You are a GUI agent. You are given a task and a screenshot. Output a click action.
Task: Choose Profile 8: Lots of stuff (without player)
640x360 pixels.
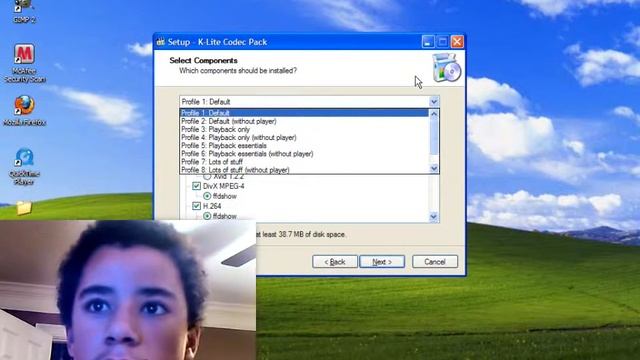pos(304,170)
